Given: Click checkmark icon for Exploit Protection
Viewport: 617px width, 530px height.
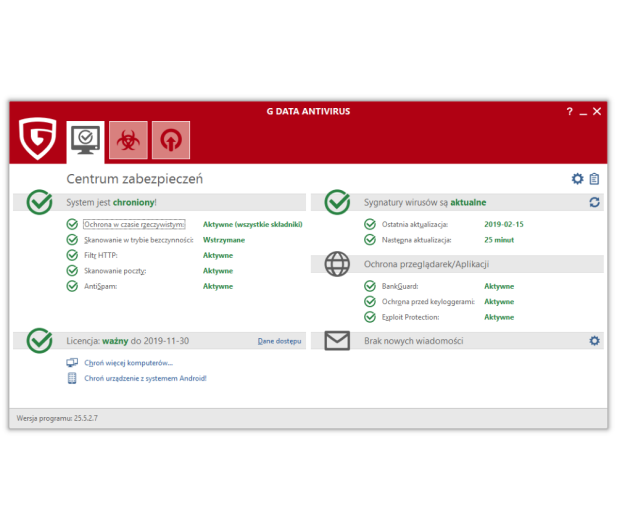Looking at the screenshot, I should pos(370,317).
